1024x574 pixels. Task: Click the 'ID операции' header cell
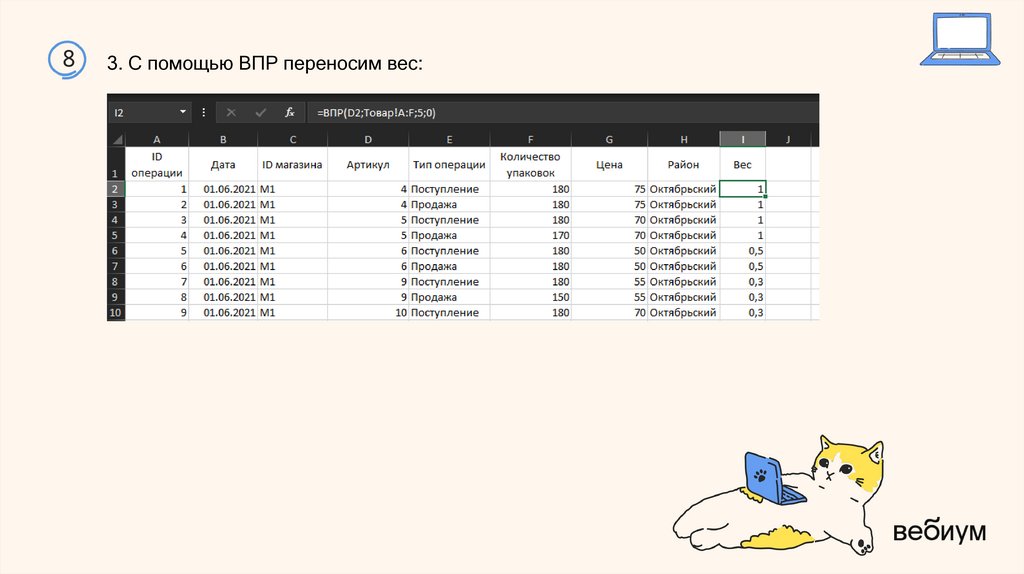pyautogui.click(x=157, y=164)
